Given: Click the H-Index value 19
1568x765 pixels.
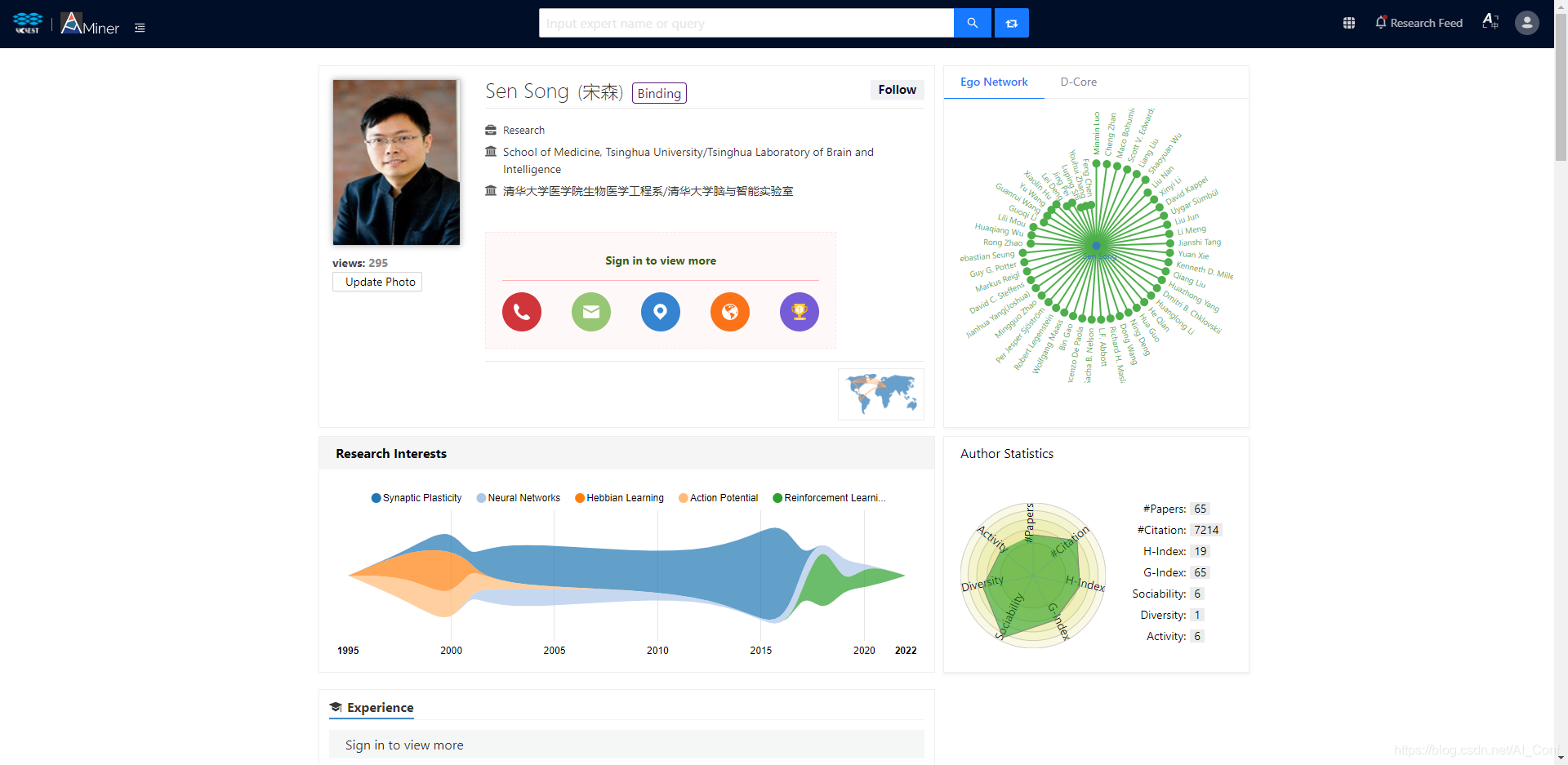Looking at the screenshot, I should pyautogui.click(x=1200, y=551).
